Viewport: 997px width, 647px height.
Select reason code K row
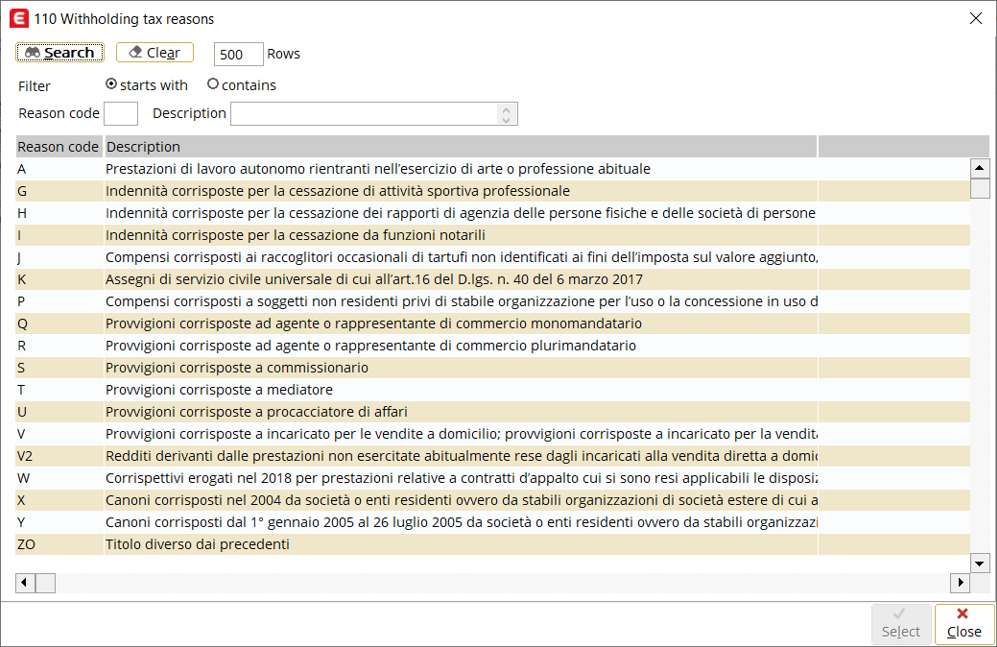[x=493, y=280]
